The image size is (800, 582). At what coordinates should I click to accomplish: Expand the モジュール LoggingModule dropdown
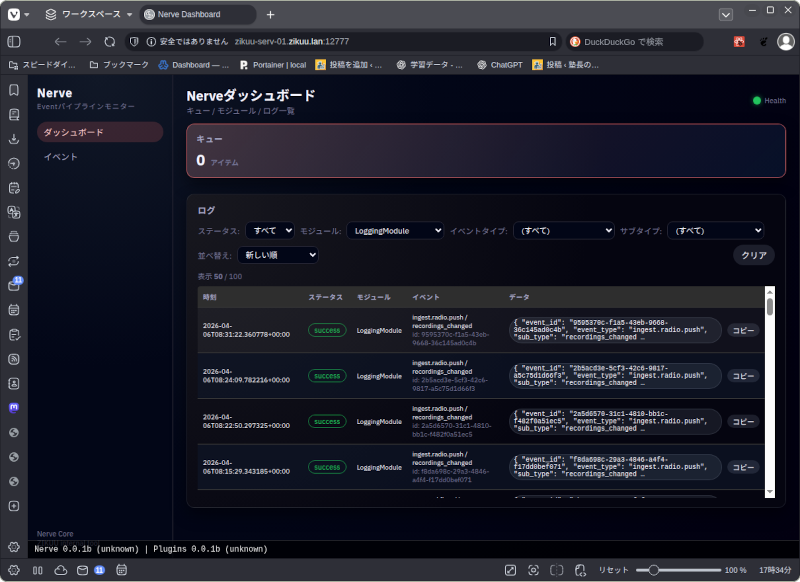(x=395, y=230)
